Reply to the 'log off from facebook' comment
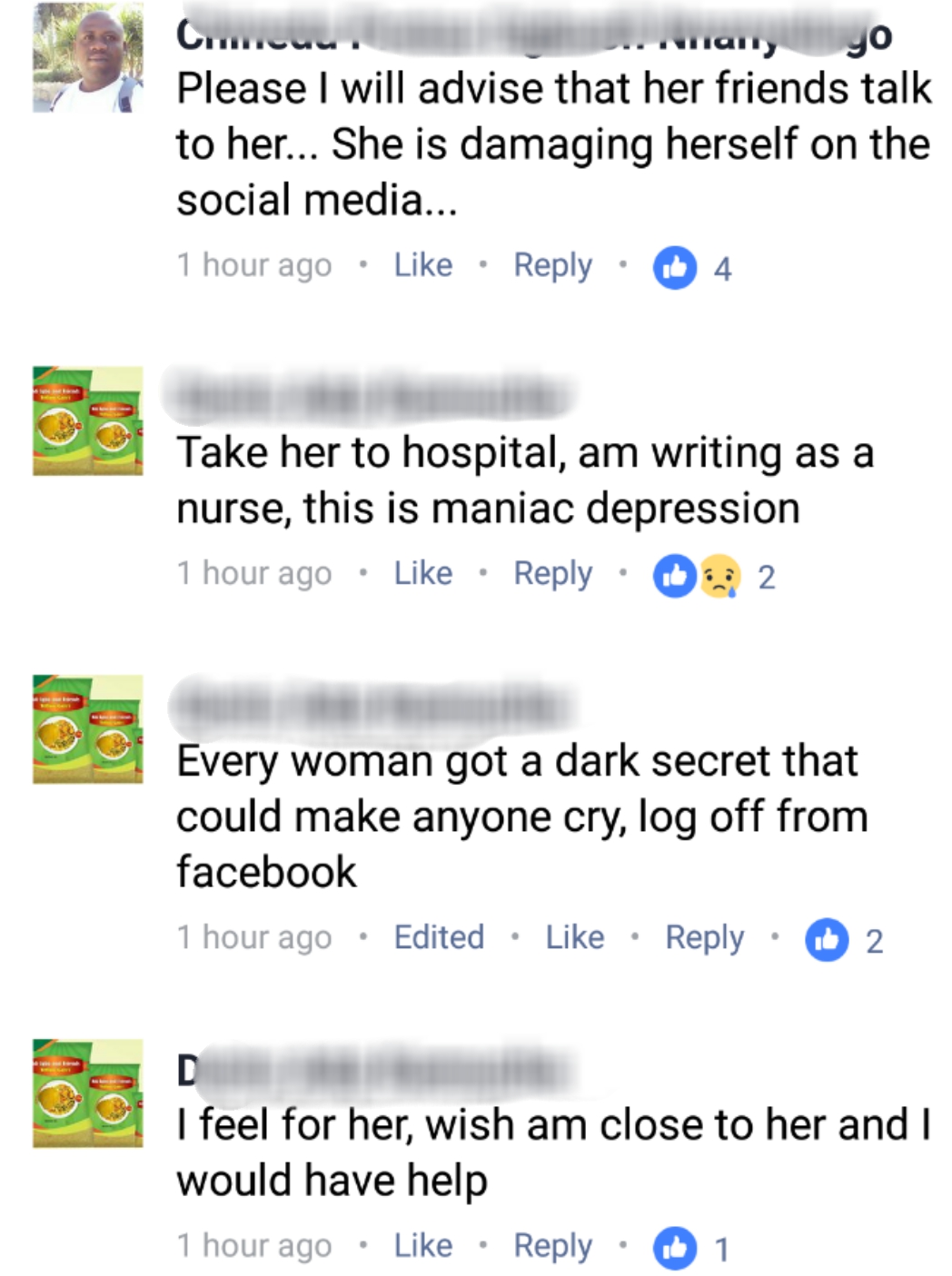Viewport: 952px width, 1276px height. point(704,938)
